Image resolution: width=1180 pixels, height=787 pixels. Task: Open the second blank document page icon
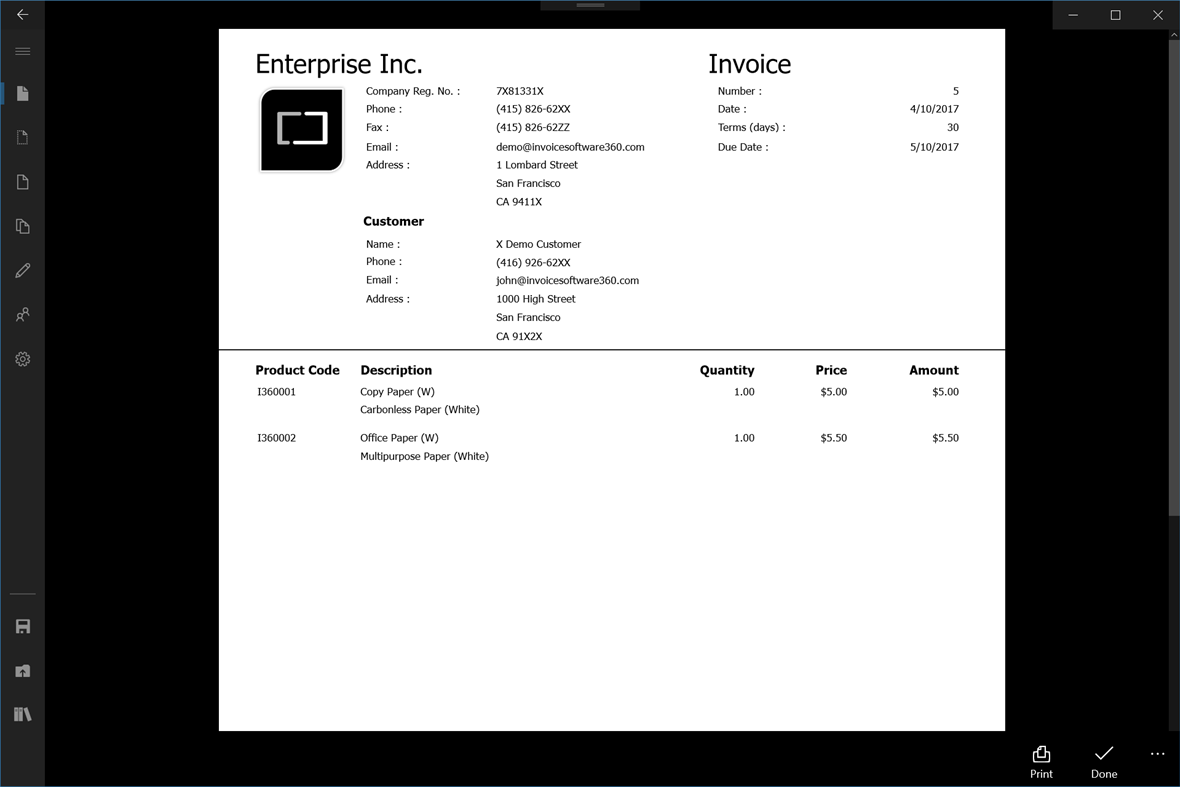pyautogui.click(x=22, y=181)
